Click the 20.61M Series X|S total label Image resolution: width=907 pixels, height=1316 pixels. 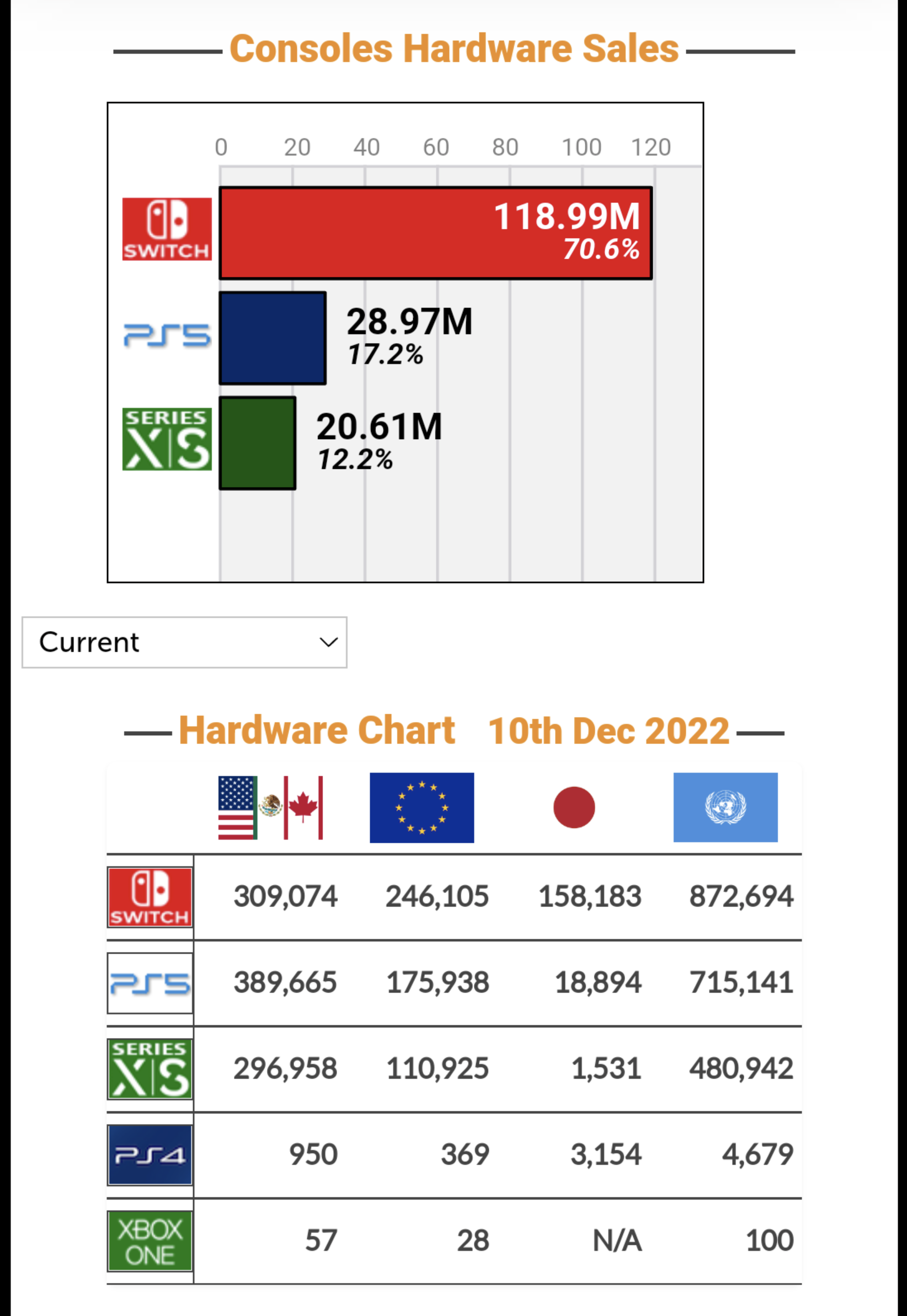(x=380, y=426)
